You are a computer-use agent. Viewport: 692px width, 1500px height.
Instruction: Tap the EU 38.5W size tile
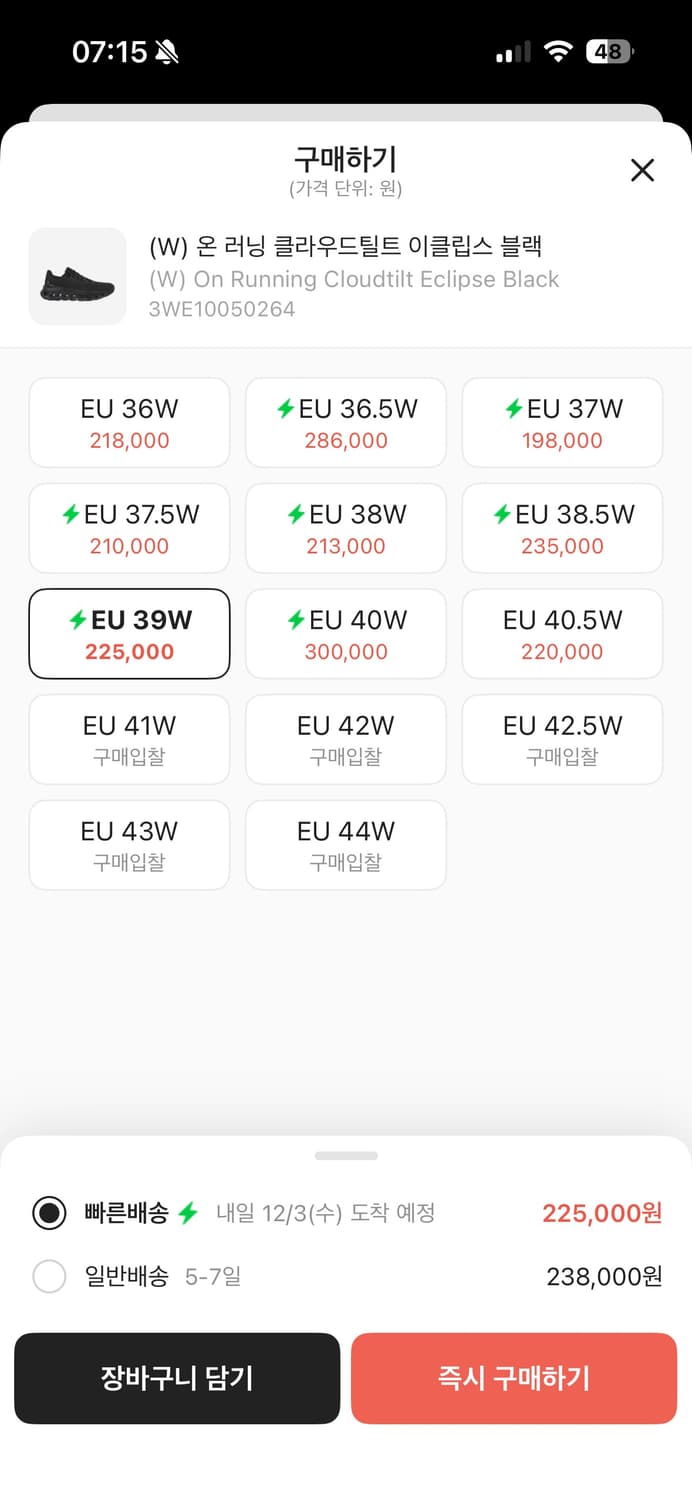point(562,529)
